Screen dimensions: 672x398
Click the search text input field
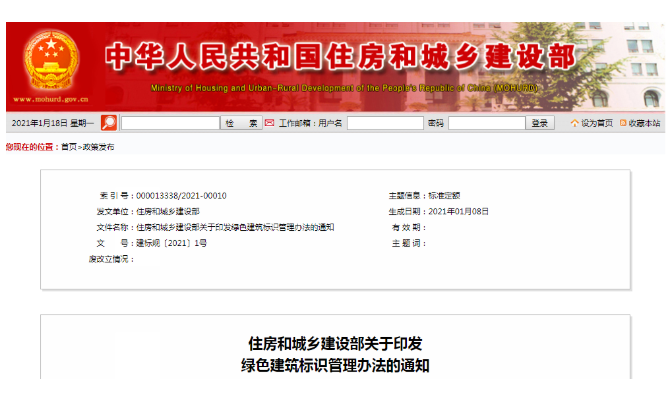click(x=170, y=123)
